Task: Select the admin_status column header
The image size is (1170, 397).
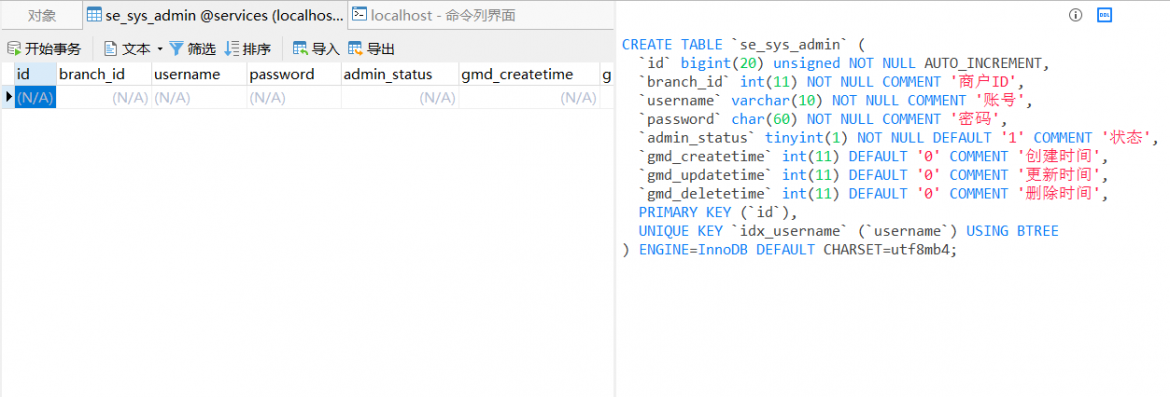Action: [400, 75]
